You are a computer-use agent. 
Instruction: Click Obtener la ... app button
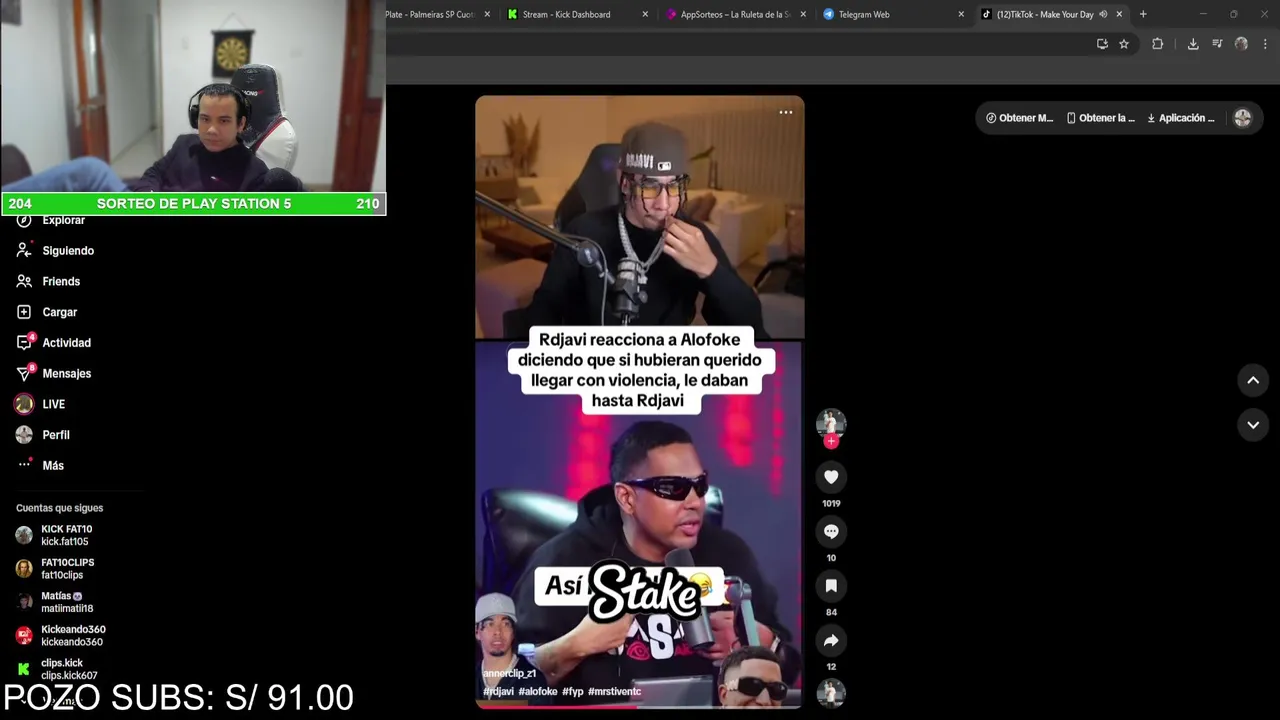pos(1100,118)
